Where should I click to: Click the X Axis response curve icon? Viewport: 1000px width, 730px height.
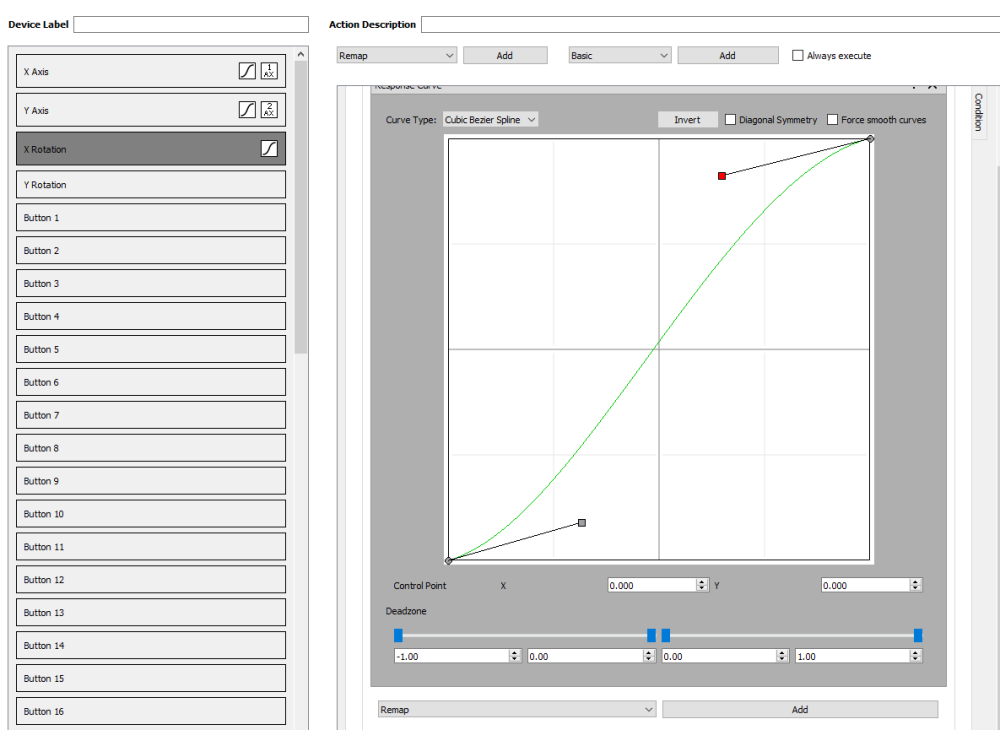[247, 71]
